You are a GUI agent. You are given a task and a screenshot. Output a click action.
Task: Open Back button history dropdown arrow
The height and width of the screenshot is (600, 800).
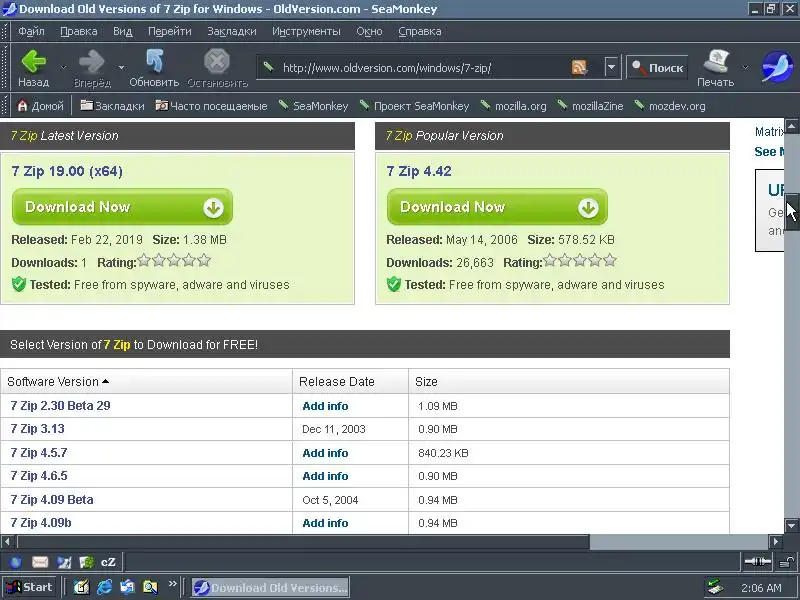coord(63,67)
